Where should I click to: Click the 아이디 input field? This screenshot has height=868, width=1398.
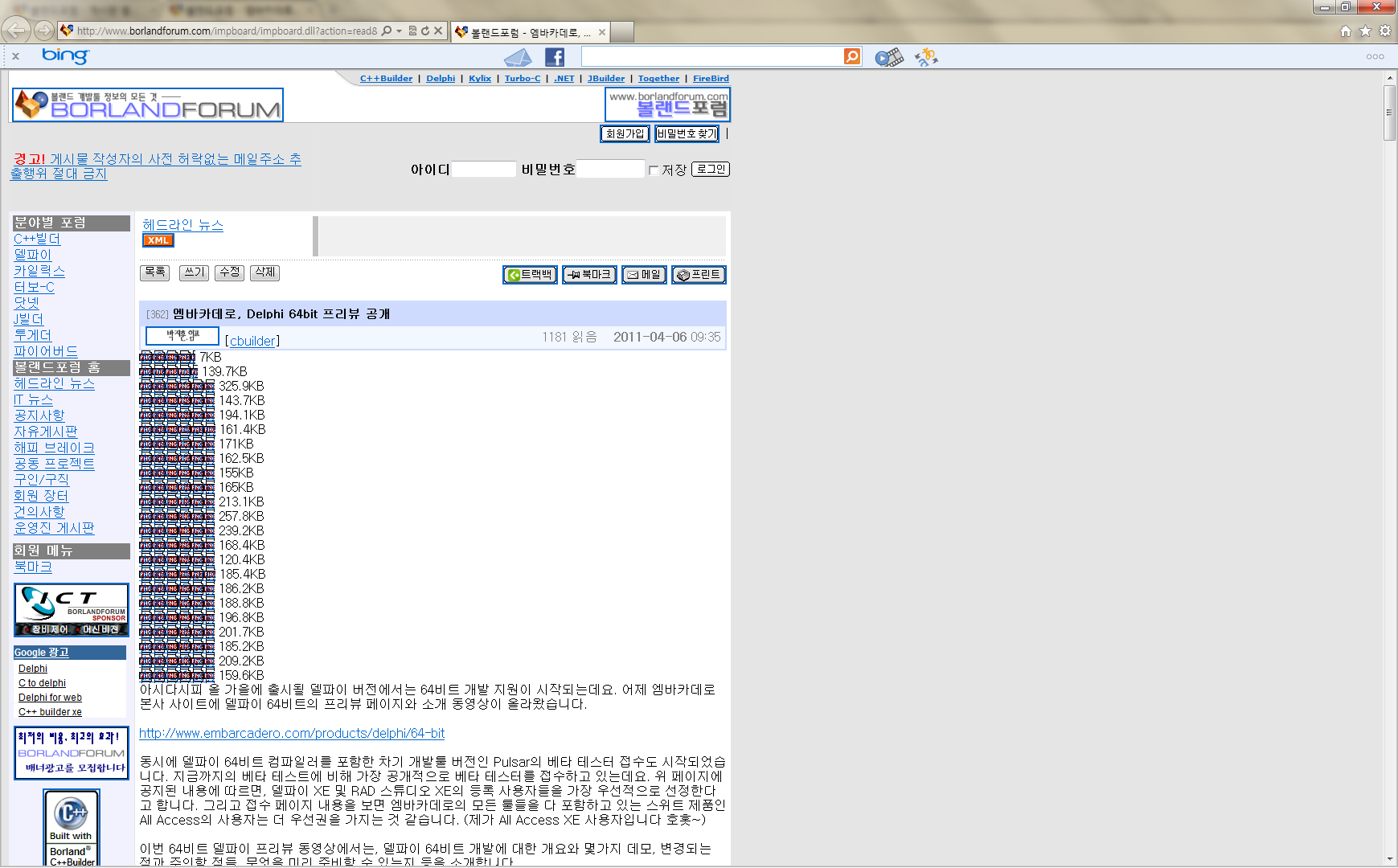(484, 170)
